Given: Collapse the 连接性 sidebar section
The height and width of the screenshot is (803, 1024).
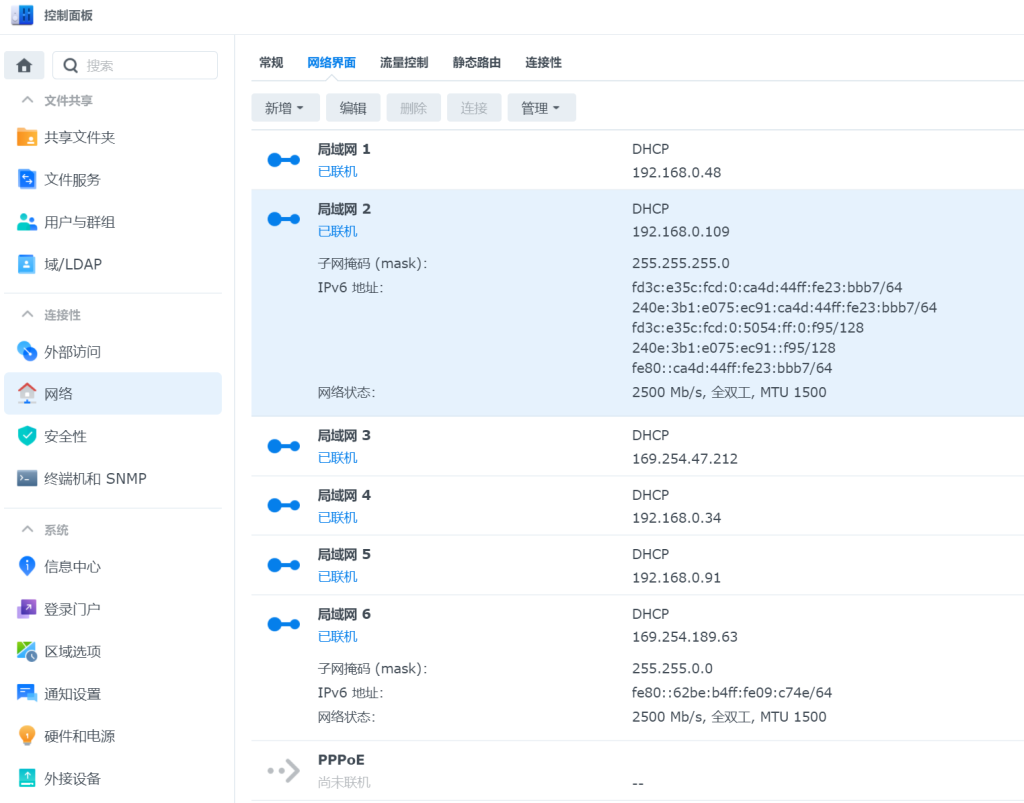Looking at the screenshot, I should click(27, 314).
